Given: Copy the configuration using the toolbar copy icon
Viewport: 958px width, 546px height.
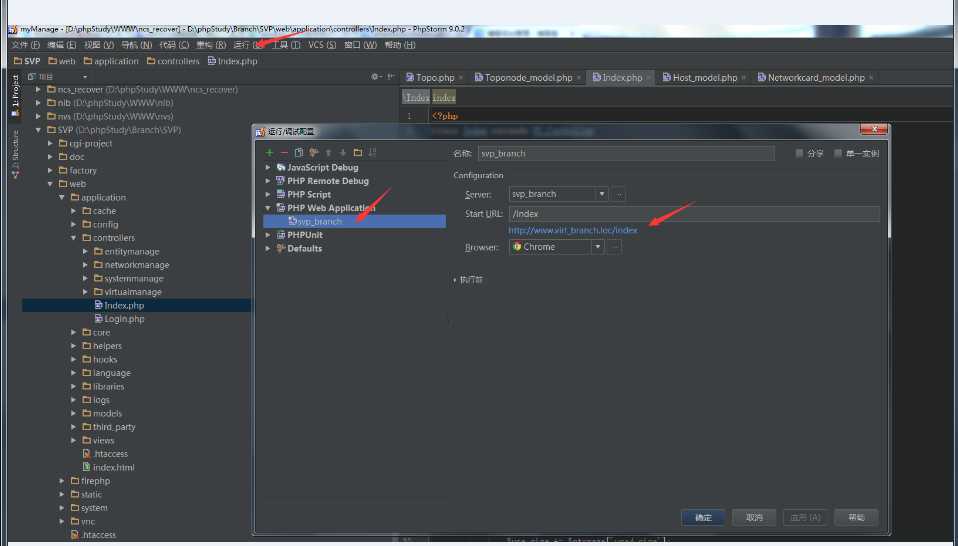Looking at the screenshot, I should pos(299,153).
